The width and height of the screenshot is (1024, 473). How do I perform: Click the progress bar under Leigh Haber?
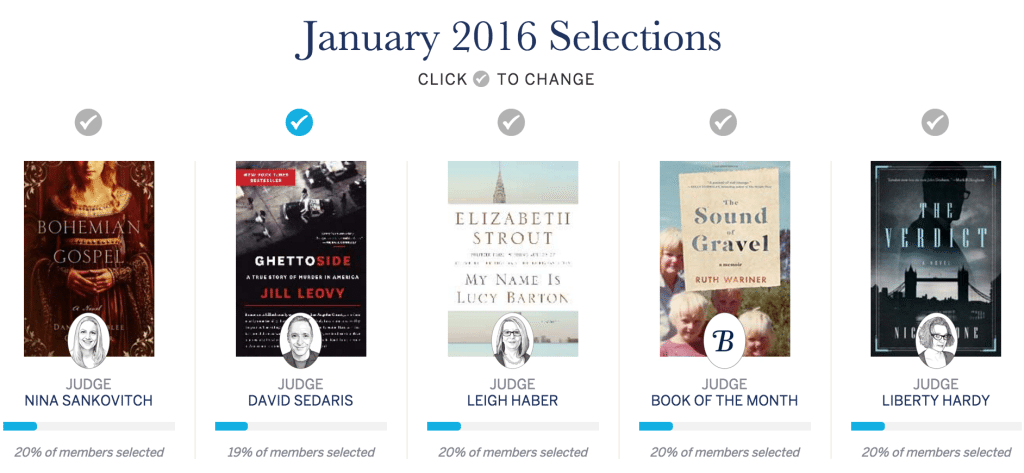click(513, 426)
